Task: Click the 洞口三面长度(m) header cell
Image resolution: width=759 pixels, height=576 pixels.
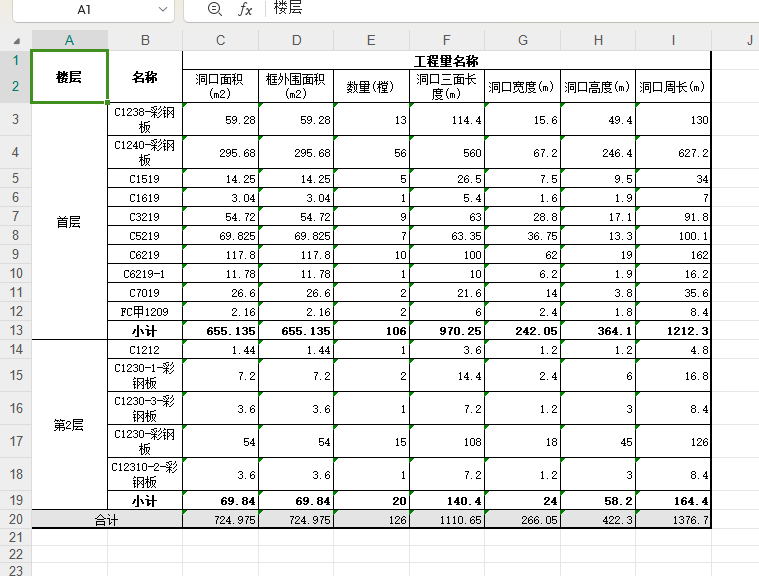Action: (x=446, y=86)
